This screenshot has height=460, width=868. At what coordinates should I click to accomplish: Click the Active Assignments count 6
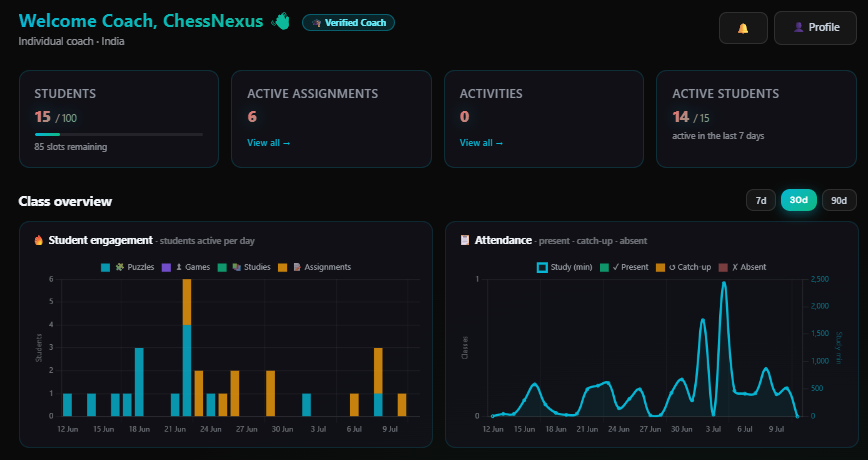(252, 117)
